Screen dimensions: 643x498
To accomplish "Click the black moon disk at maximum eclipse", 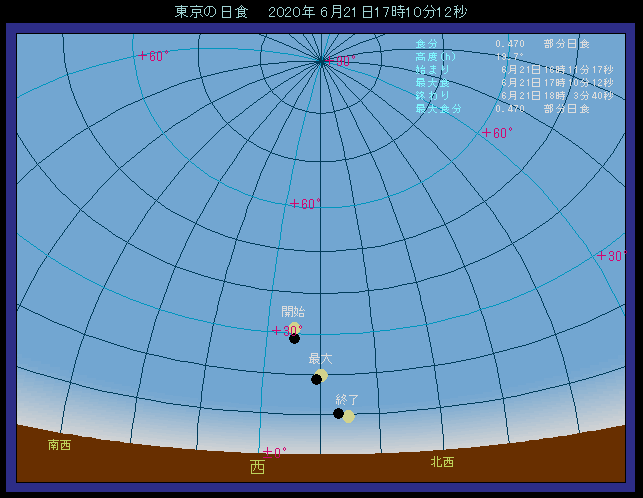I will (316, 379).
